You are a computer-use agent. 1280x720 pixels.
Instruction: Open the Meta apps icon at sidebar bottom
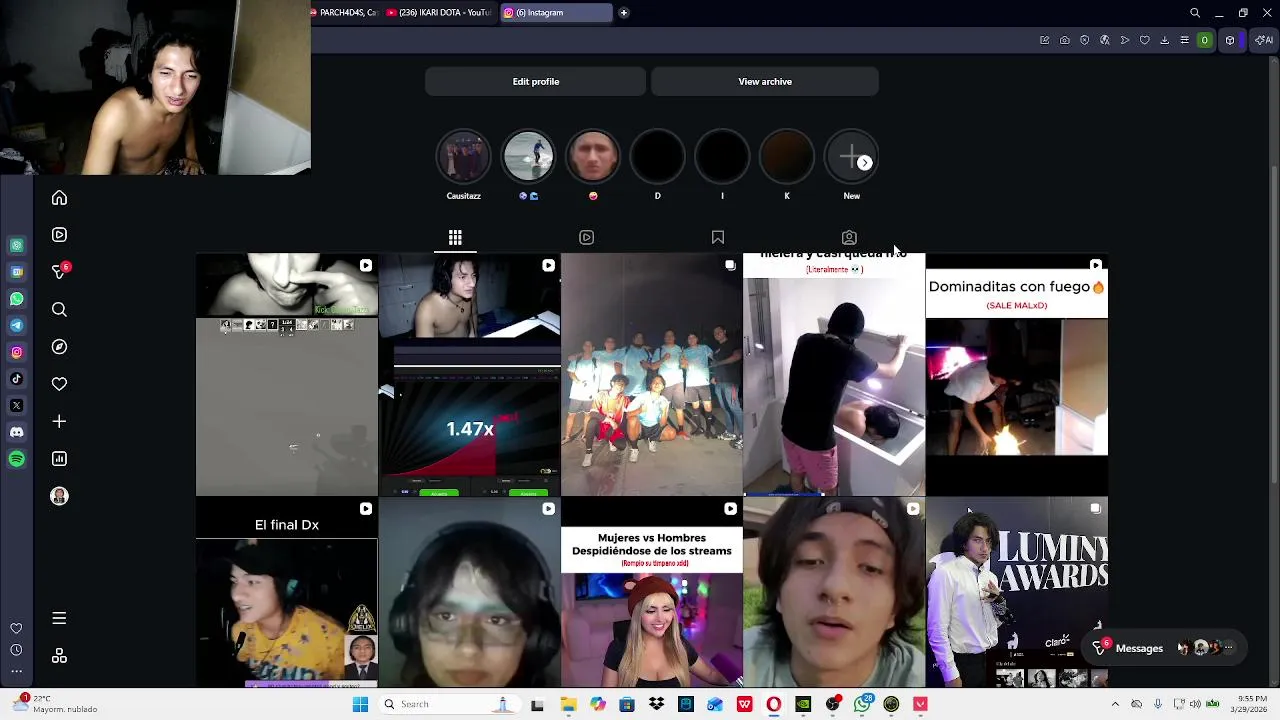[59, 656]
